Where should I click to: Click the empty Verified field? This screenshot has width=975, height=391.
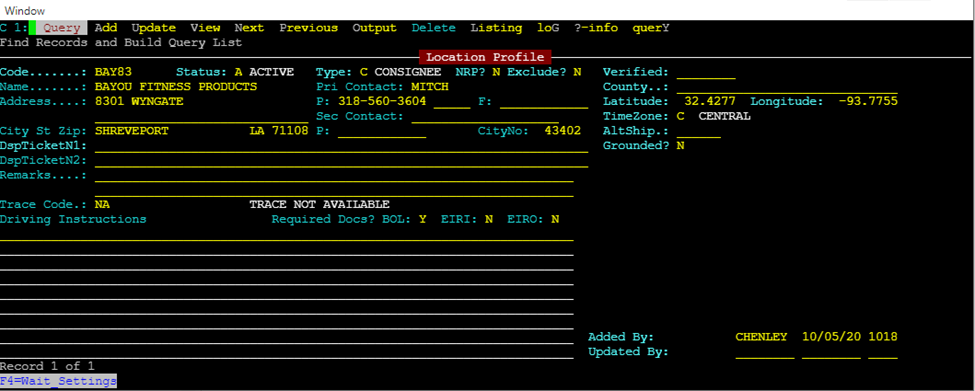pyautogui.click(x=706, y=73)
